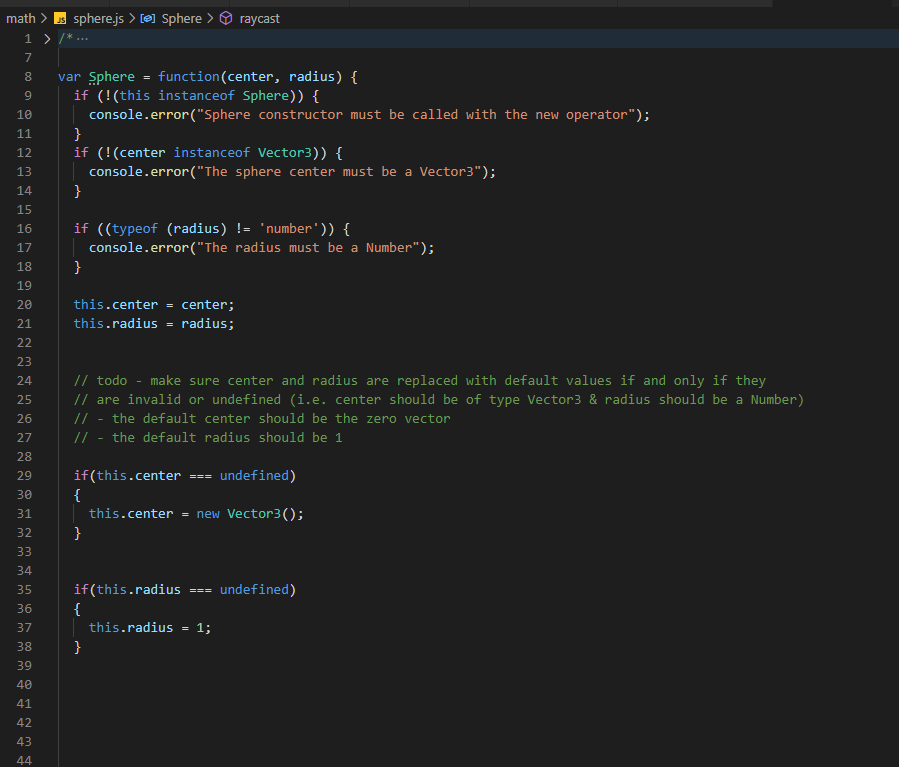Open the sphere.js breadcrumb item
This screenshot has width=899, height=767.
coord(99,19)
